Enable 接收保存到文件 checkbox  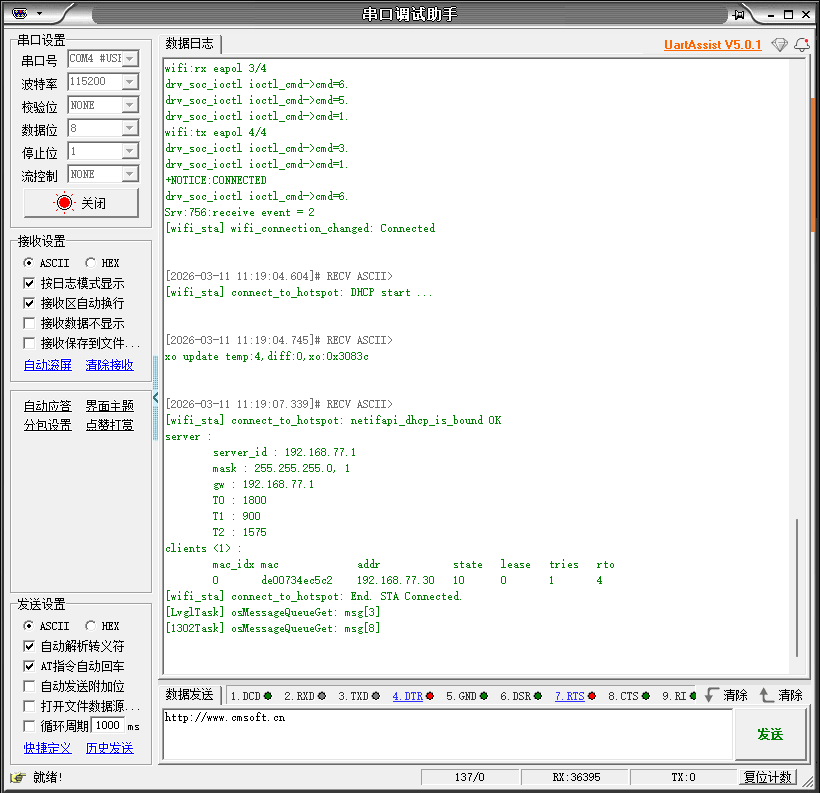pyautogui.click(x=29, y=343)
